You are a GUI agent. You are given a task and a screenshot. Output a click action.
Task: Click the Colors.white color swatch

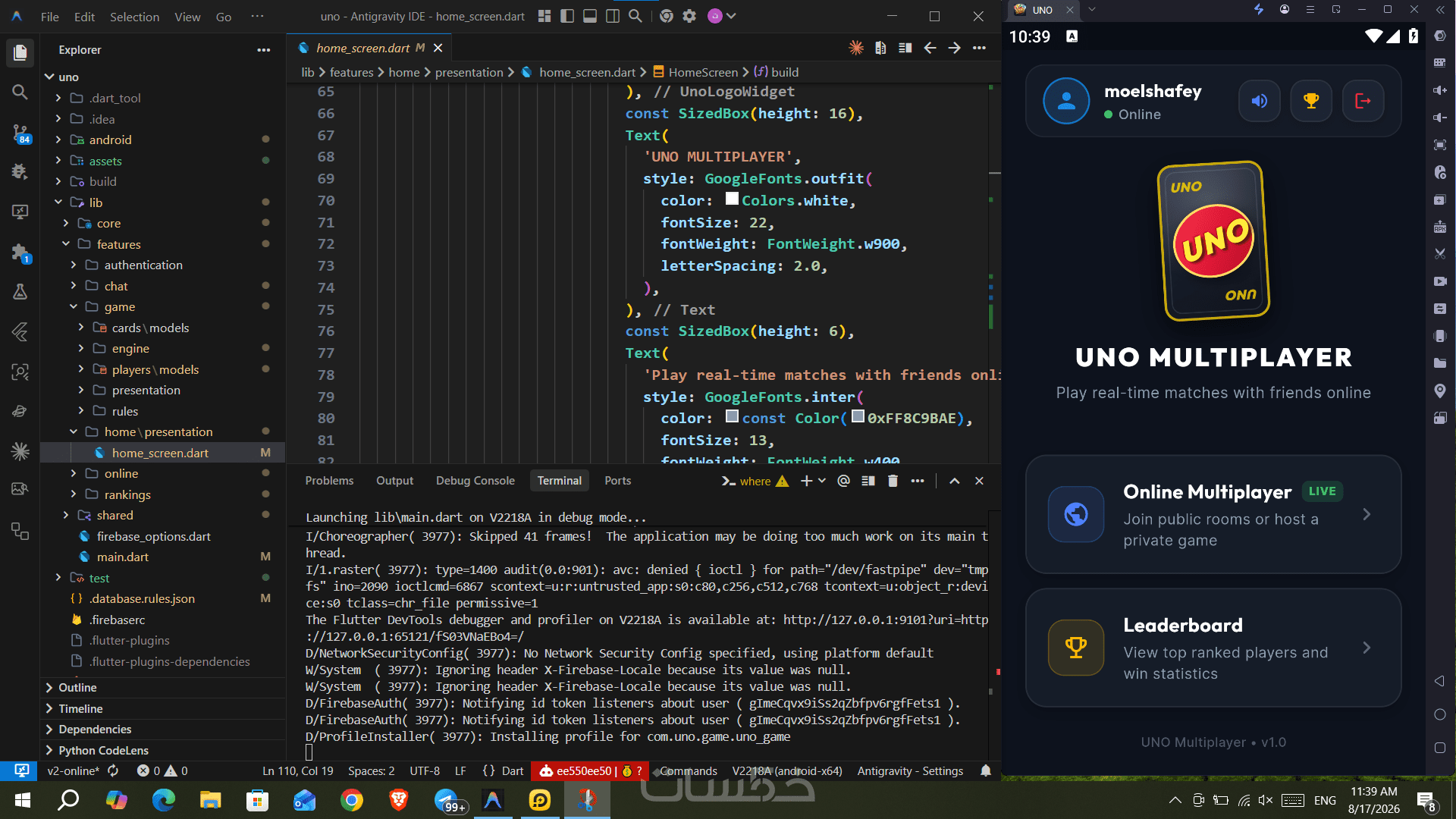pos(732,199)
